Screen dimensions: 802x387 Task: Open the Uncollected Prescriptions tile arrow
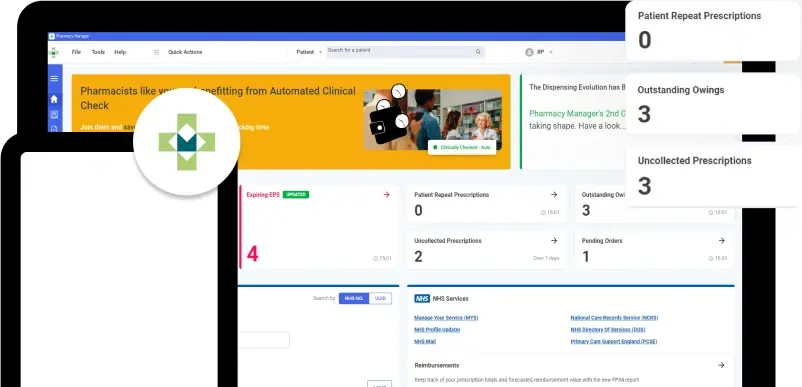(554, 240)
